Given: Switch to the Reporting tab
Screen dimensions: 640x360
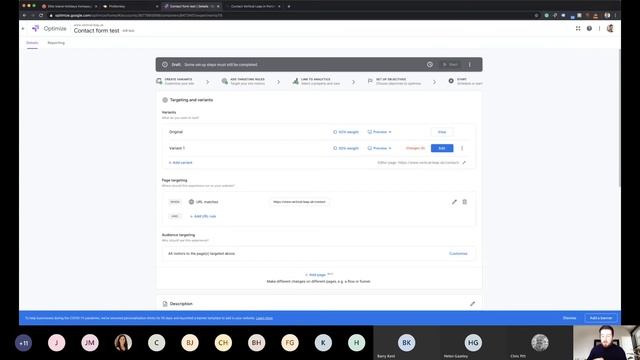Looking at the screenshot, I should [56, 43].
